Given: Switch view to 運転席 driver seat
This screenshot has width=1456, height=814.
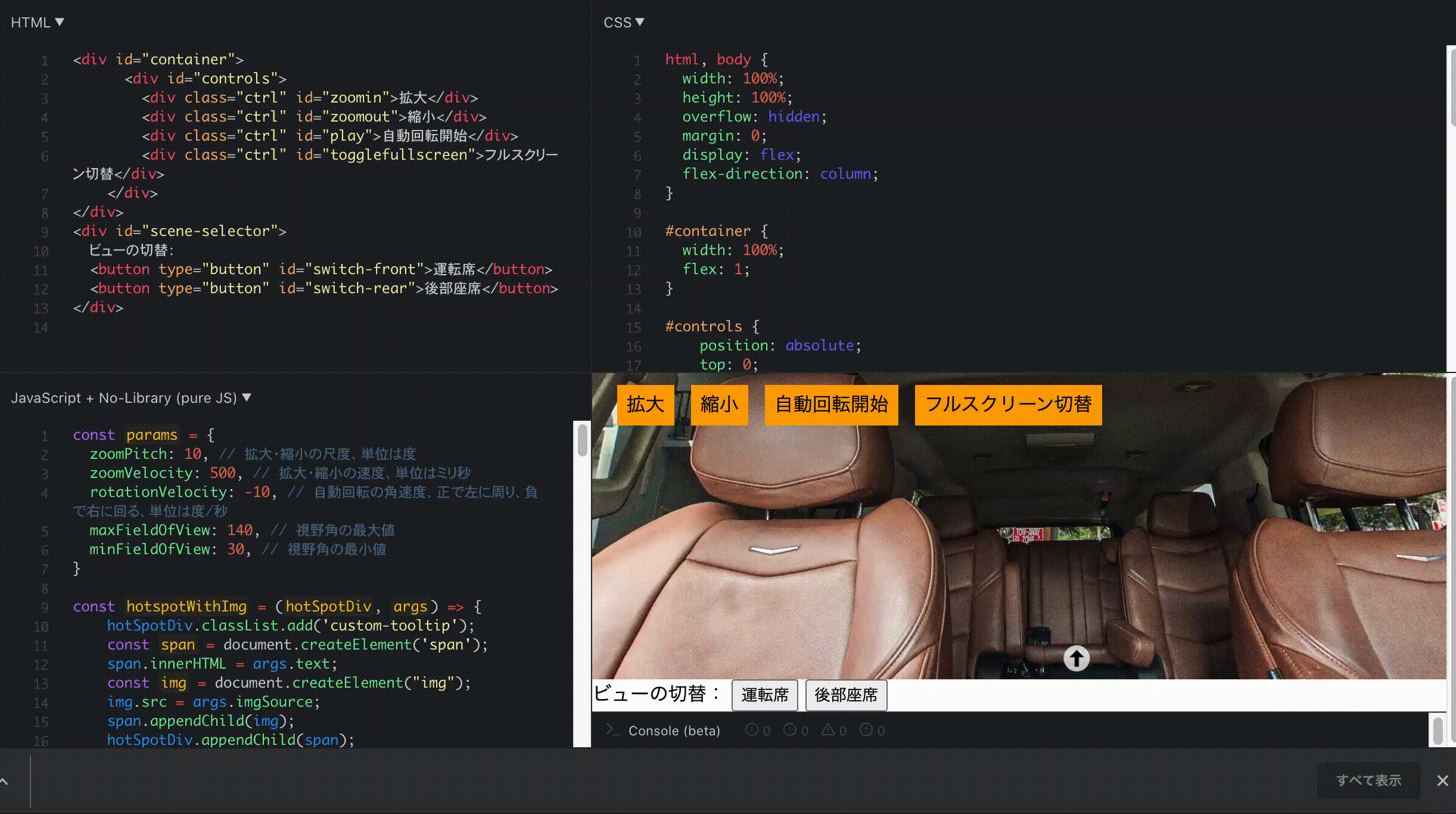Looking at the screenshot, I should [764, 695].
